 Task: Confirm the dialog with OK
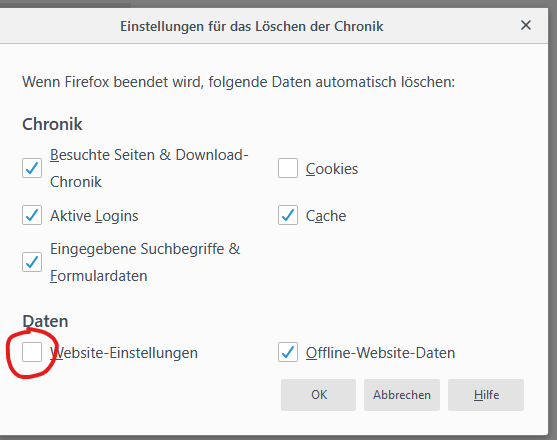(318, 395)
